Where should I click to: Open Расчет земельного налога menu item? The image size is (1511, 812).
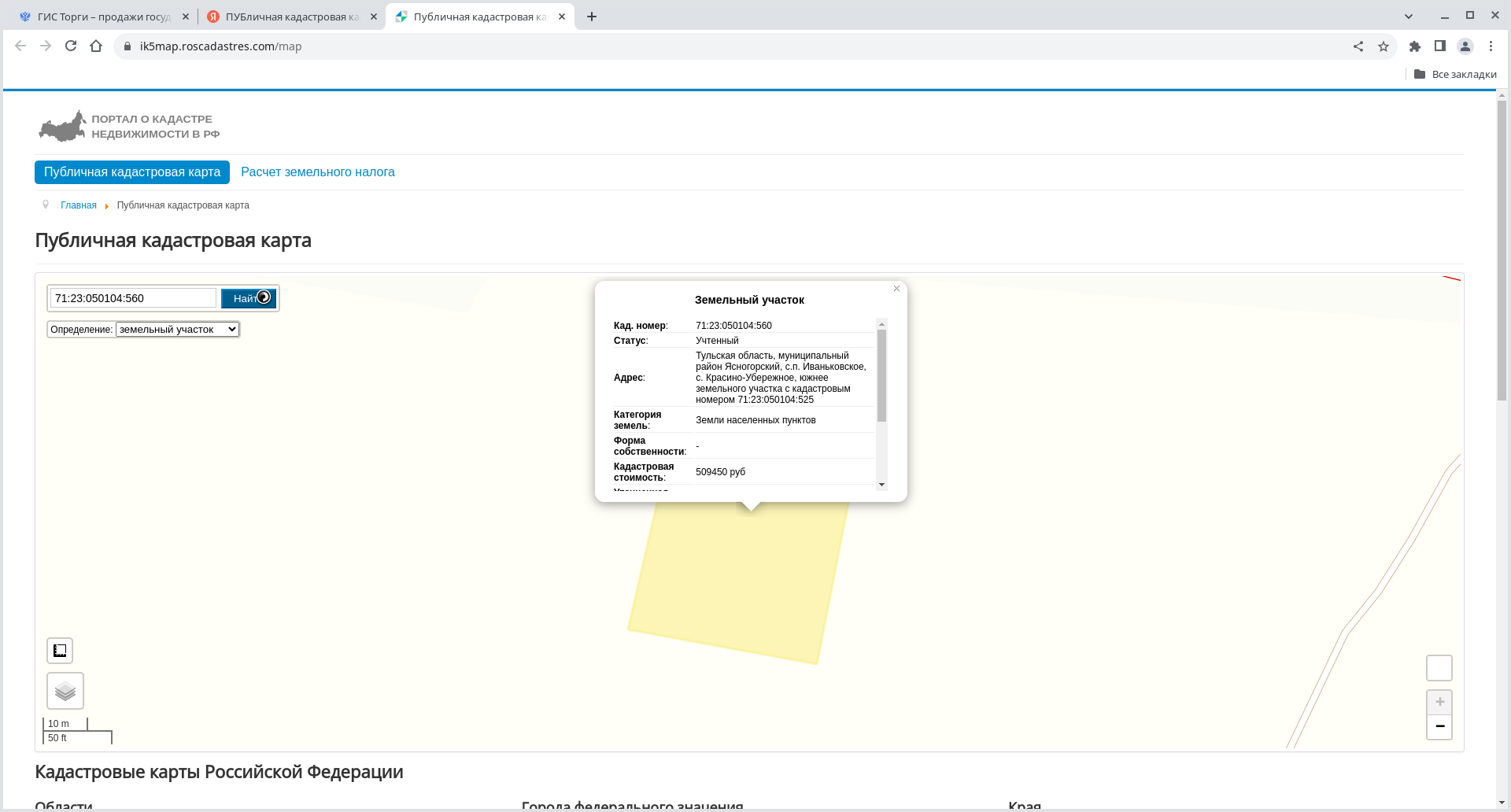317,172
